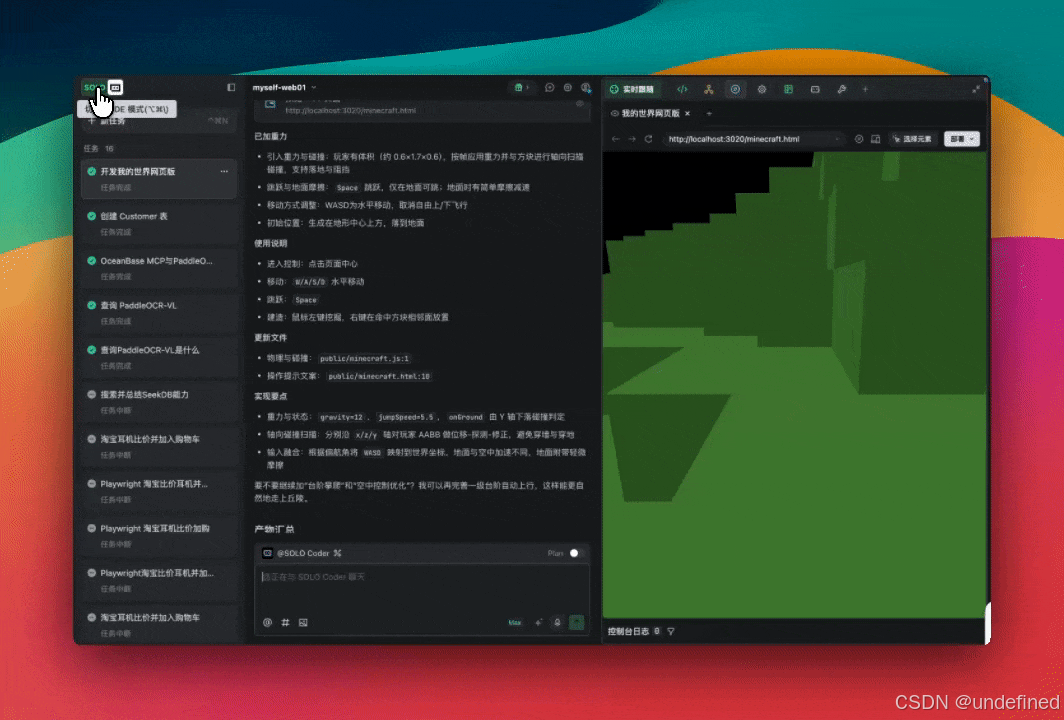
Task: Open task 搜索并总结SeekDB能力
Action: pos(159,402)
